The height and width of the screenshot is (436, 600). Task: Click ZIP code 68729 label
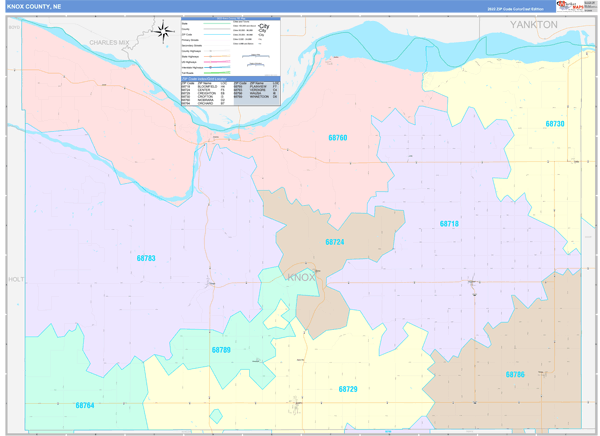(x=348, y=388)
